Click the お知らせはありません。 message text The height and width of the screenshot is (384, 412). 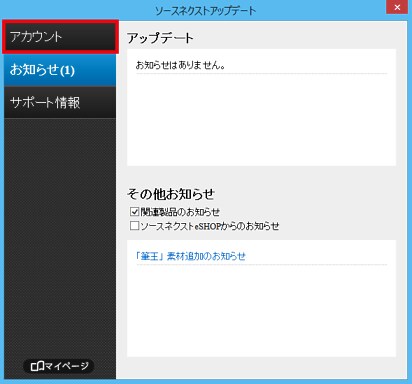coord(180,65)
